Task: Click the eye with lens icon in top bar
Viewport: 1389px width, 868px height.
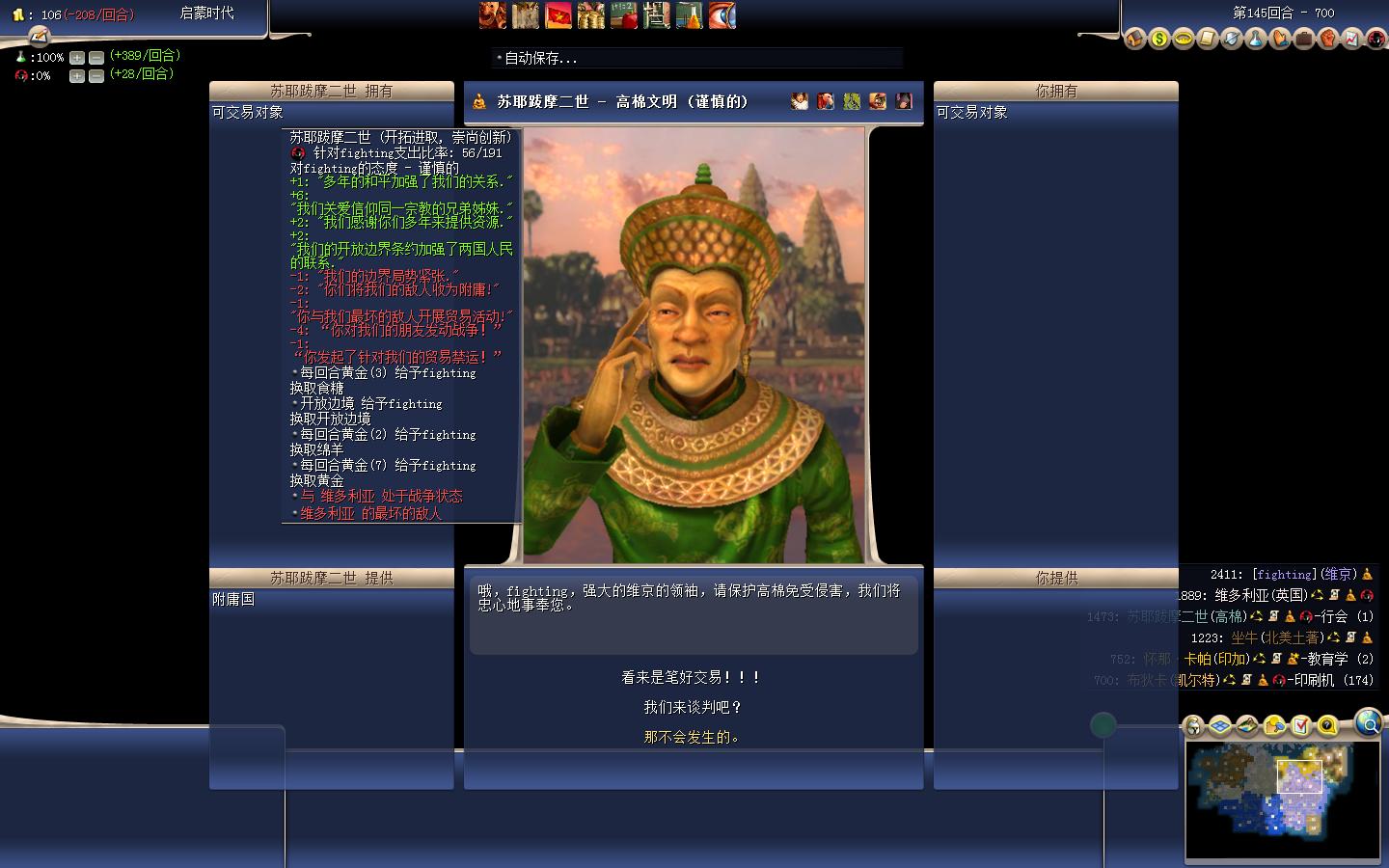Action: [x=722, y=14]
